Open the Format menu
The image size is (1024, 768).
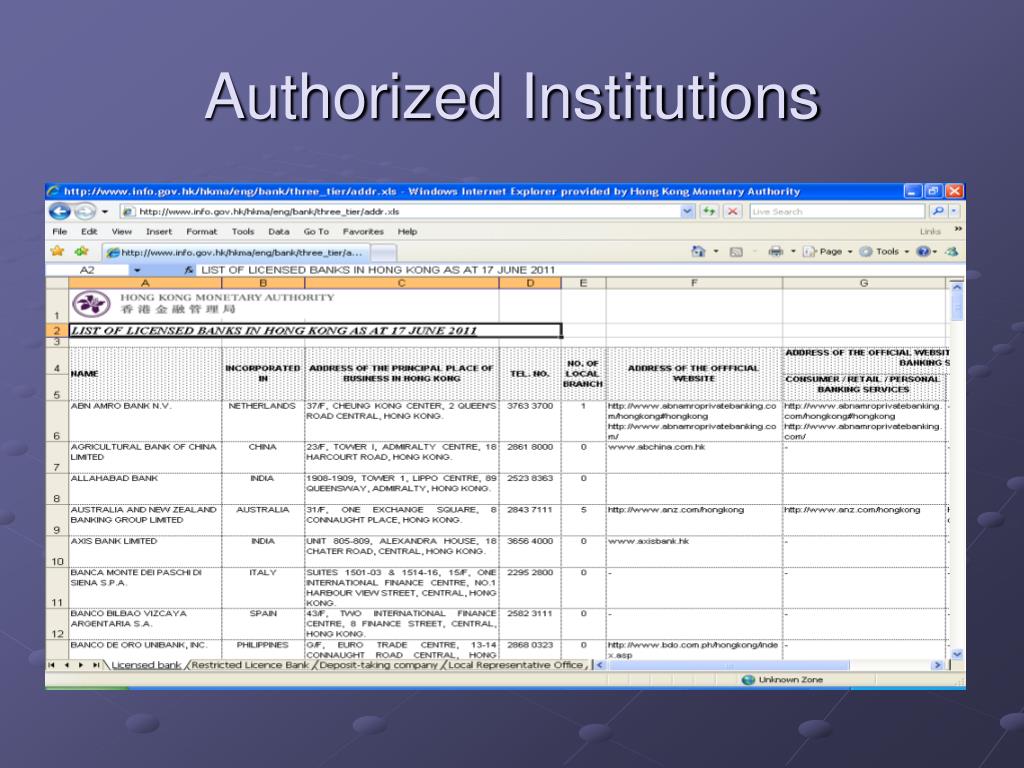[201, 231]
